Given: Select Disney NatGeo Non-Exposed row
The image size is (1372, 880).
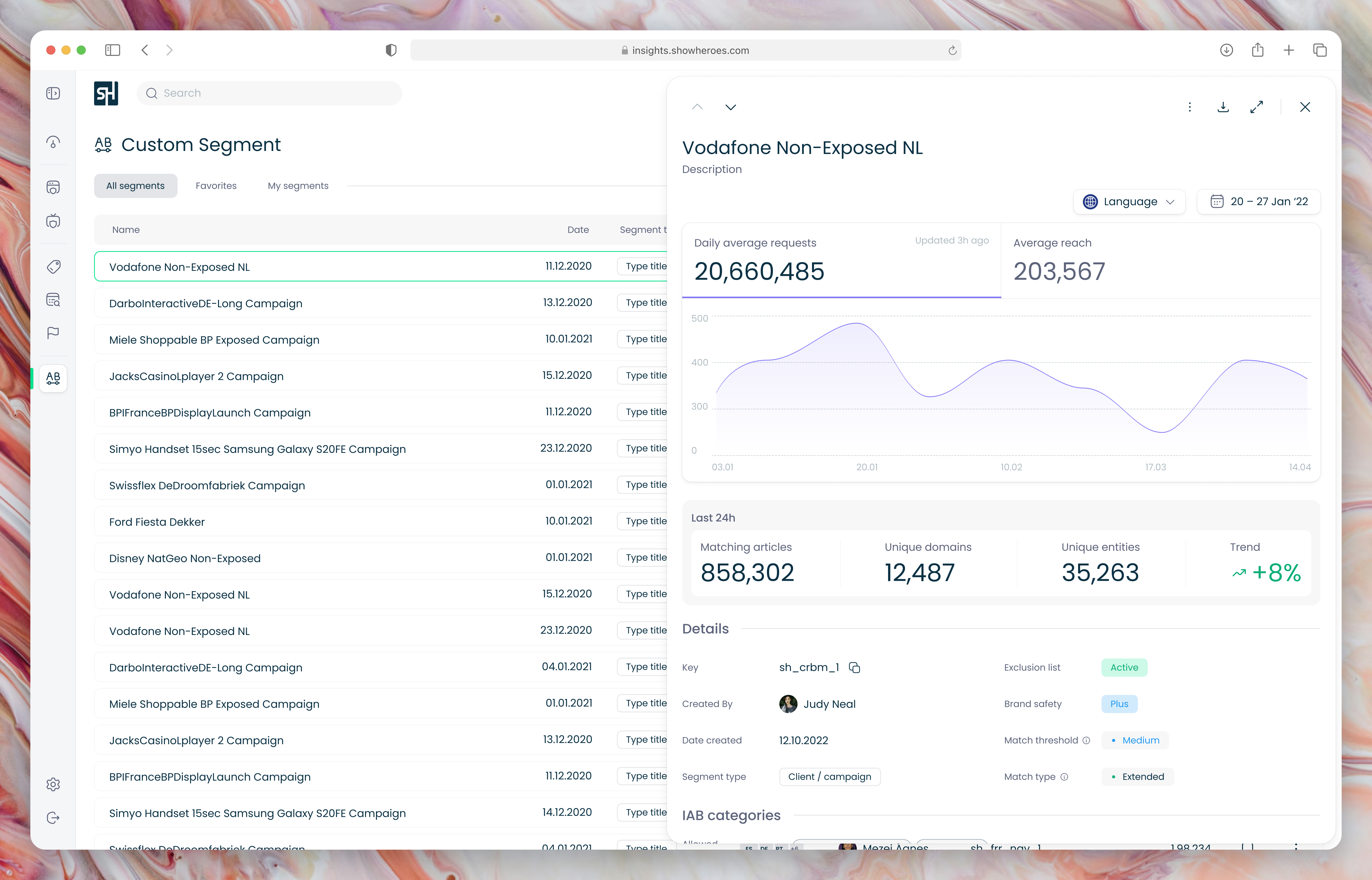Looking at the screenshot, I should tap(381, 558).
